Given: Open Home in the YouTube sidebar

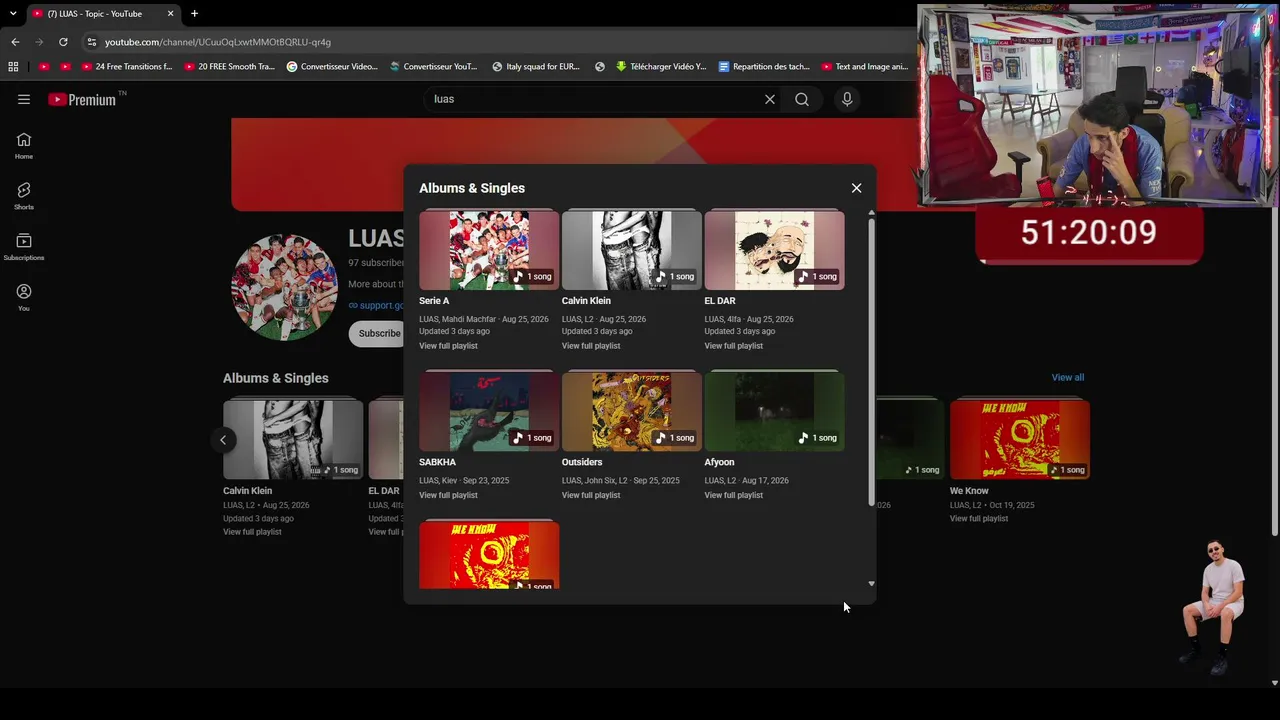Looking at the screenshot, I should (24, 146).
